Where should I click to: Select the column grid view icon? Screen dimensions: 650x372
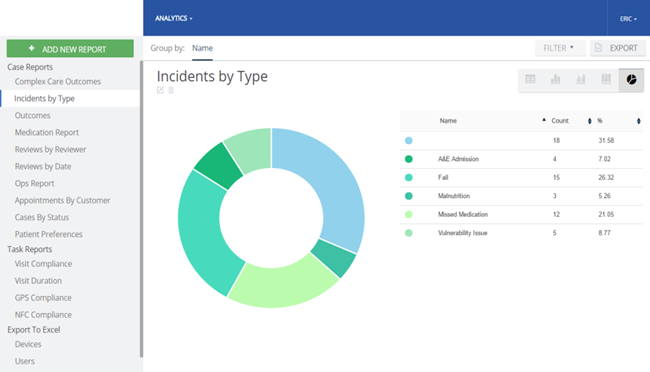(x=606, y=79)
